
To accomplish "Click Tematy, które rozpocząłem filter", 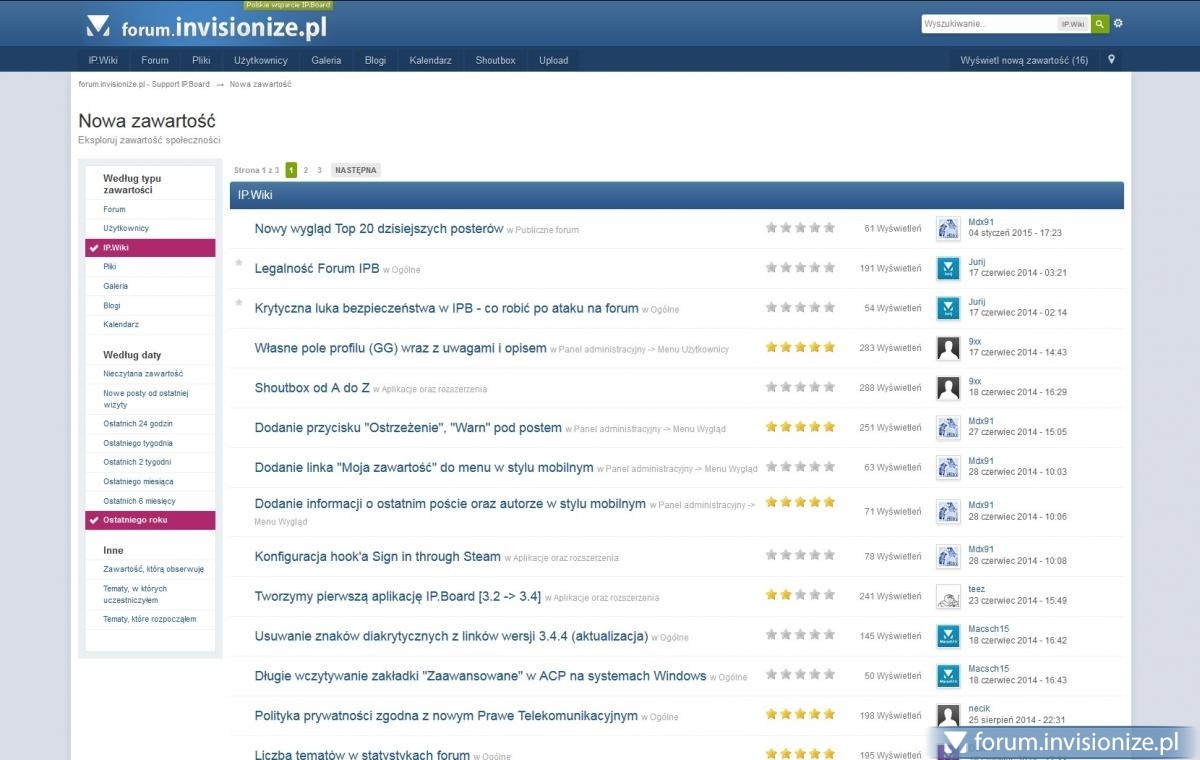I will pos(150,619).
